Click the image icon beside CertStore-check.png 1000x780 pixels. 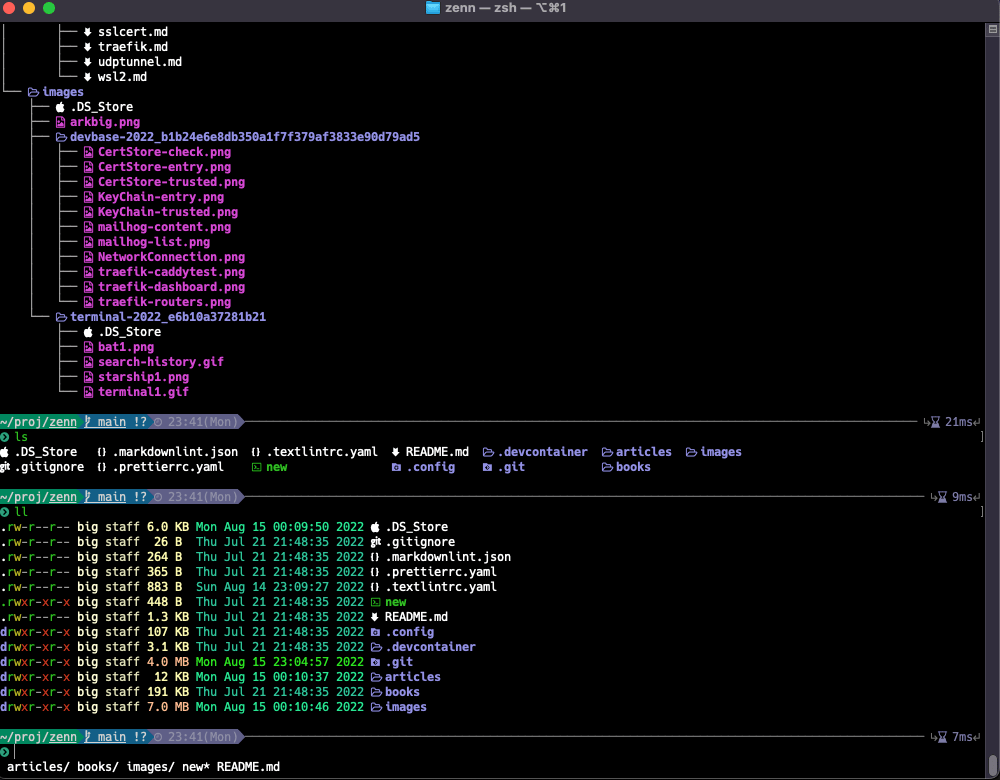pyautogui.click(x=89, y=152)
